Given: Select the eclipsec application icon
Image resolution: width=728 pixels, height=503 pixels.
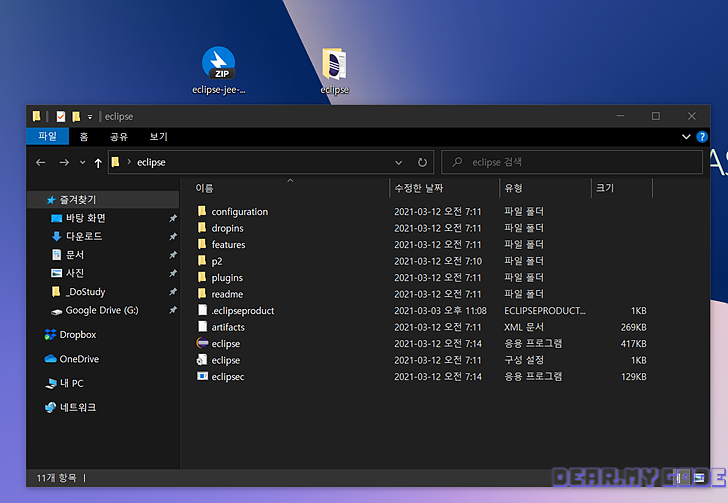Looking at the screenshot, I should point(202,376).
